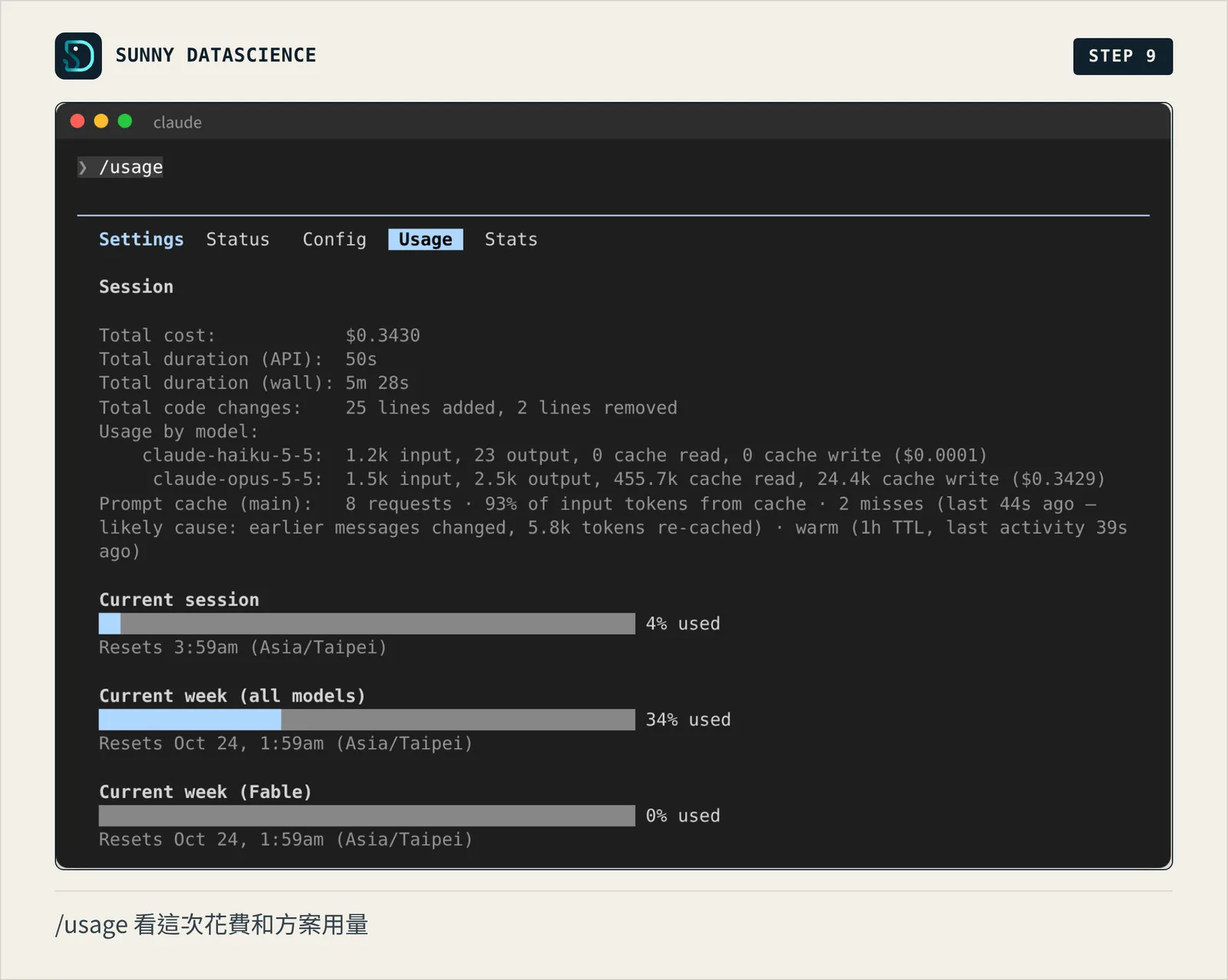
Task: Click the STEP 9 badge
Action: pos(1123,56)
